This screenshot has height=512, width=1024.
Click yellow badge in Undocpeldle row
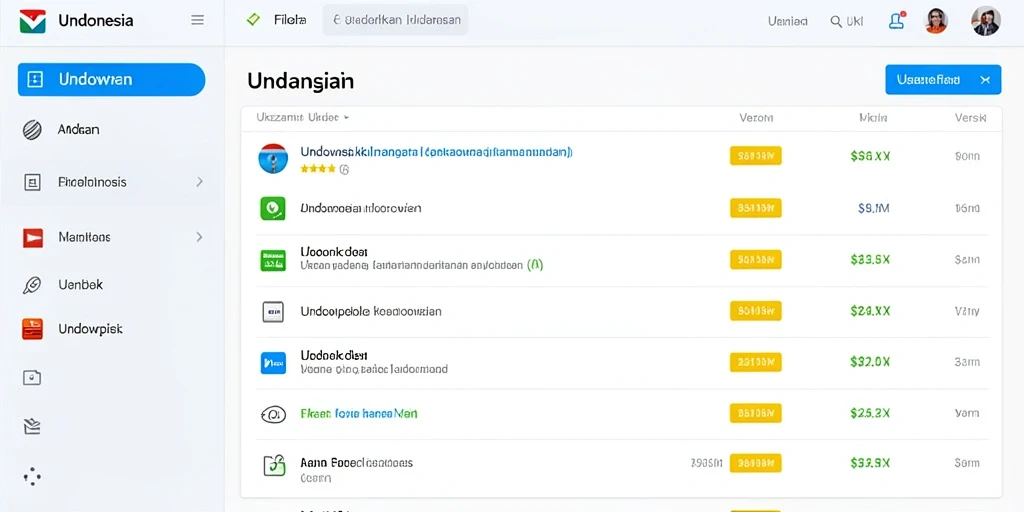coord(756,311)
